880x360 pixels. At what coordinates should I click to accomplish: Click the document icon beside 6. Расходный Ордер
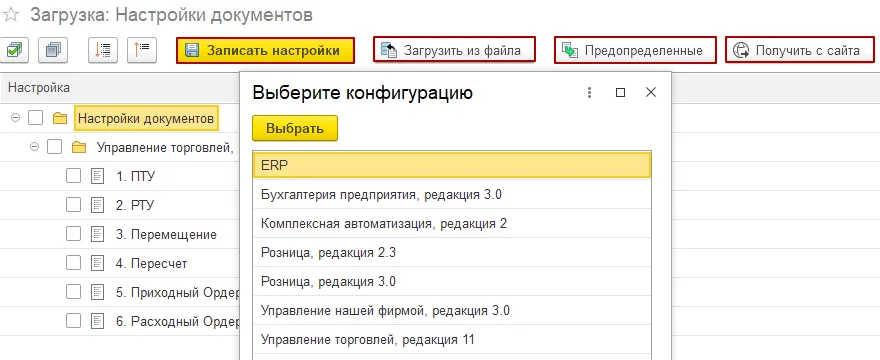point(98,321)
